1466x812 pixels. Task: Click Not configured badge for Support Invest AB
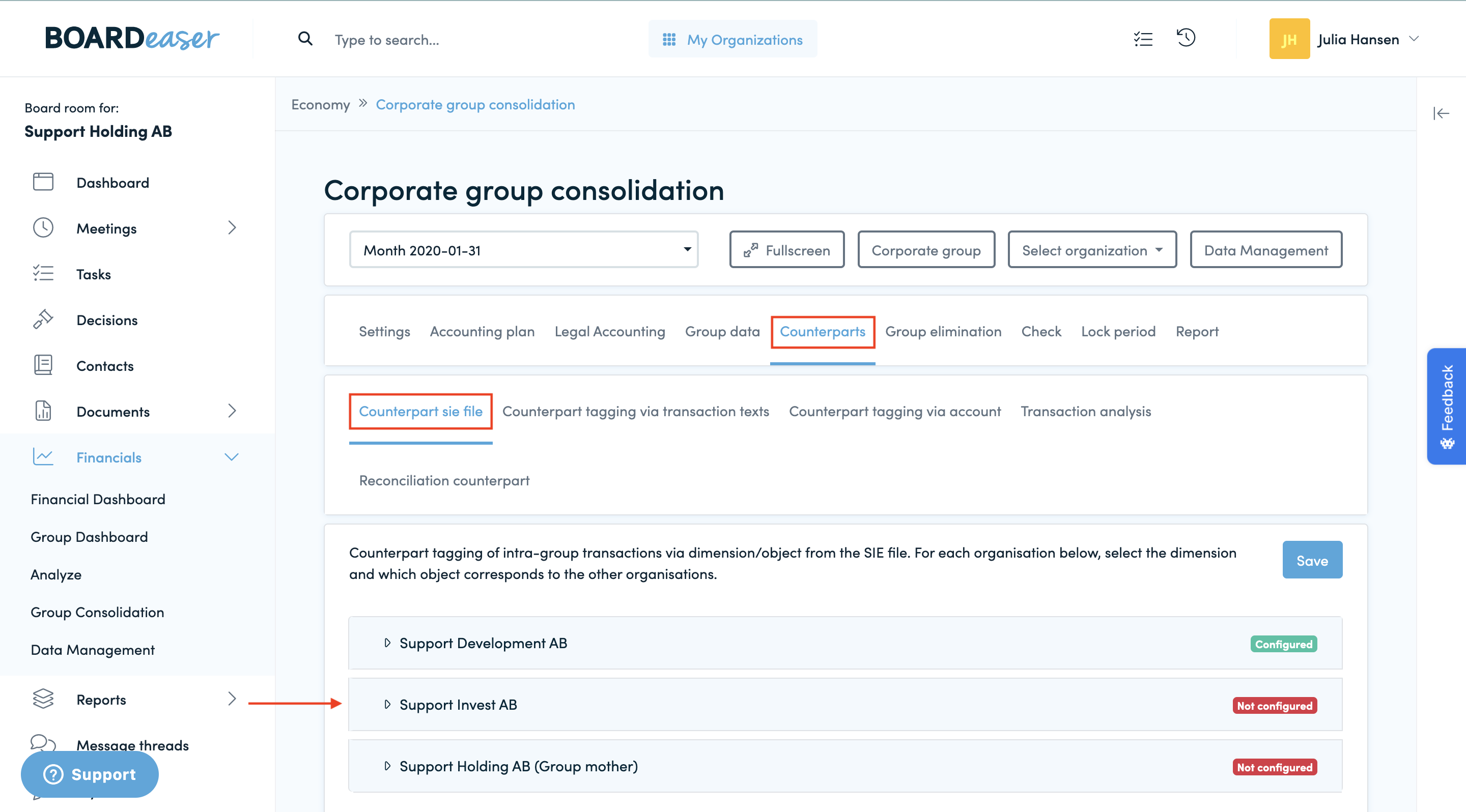(1274, 705)
